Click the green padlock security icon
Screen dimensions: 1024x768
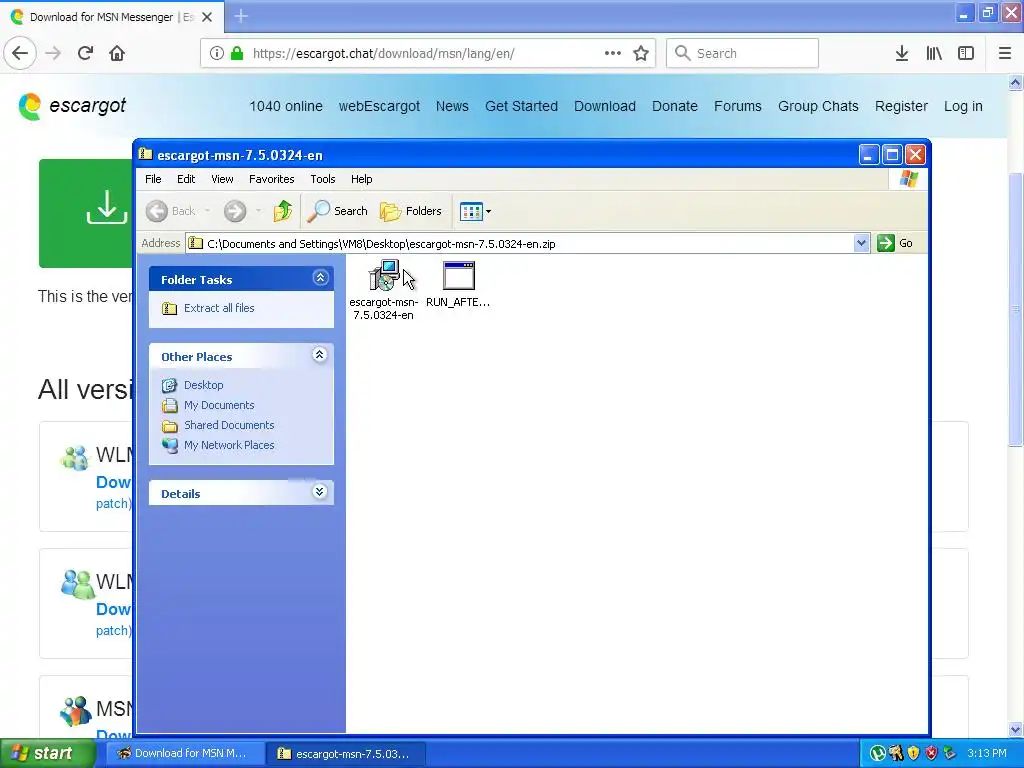click(x=237, y=53)
